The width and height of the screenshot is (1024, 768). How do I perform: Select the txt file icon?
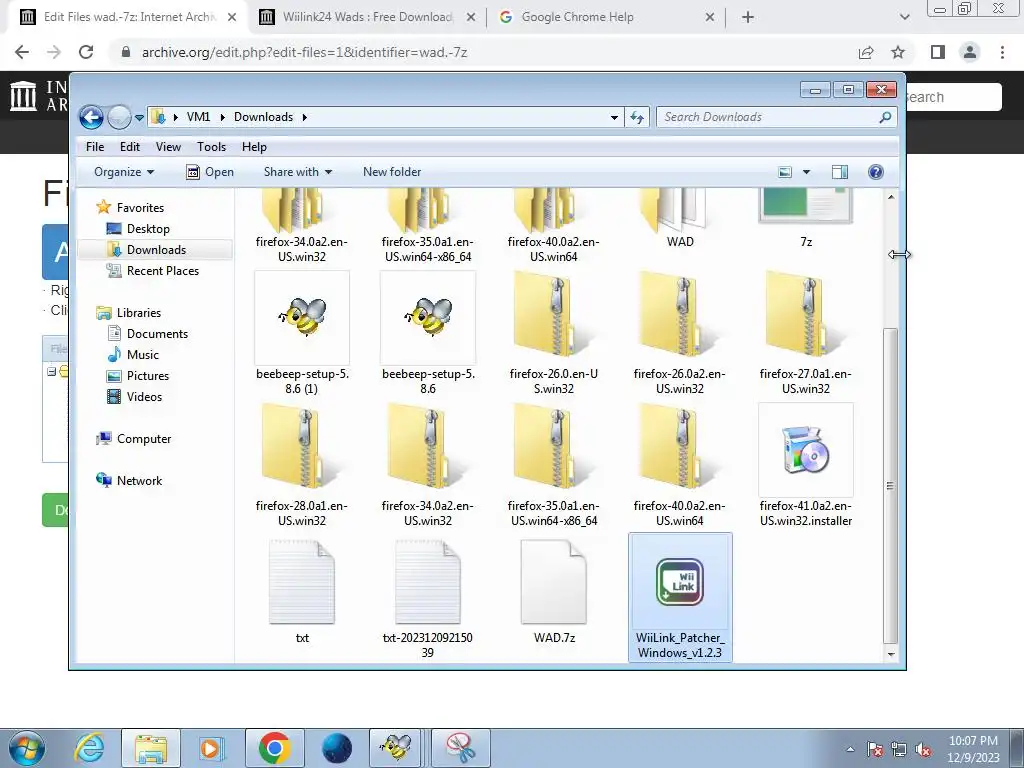coord(302,581)
